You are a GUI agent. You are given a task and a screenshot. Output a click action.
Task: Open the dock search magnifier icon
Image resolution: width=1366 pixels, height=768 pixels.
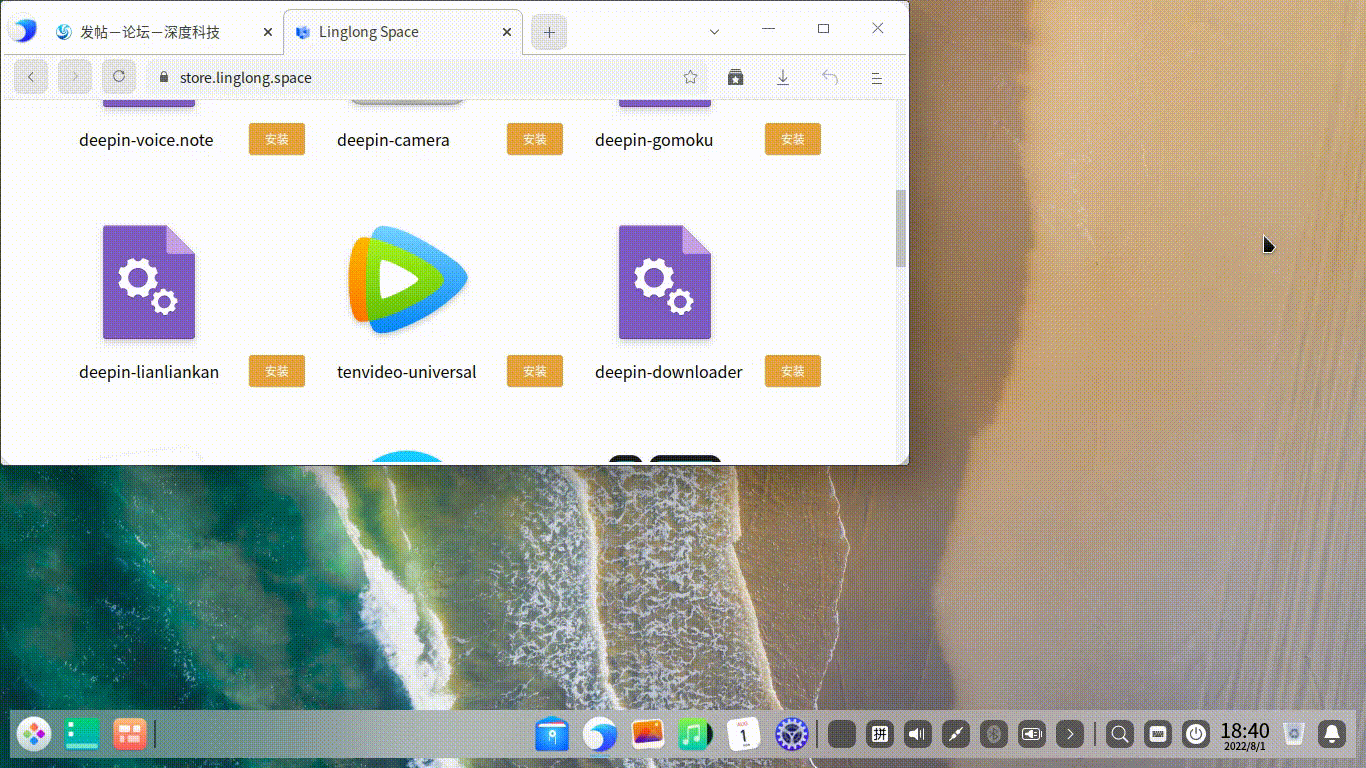coord(1121,735)
